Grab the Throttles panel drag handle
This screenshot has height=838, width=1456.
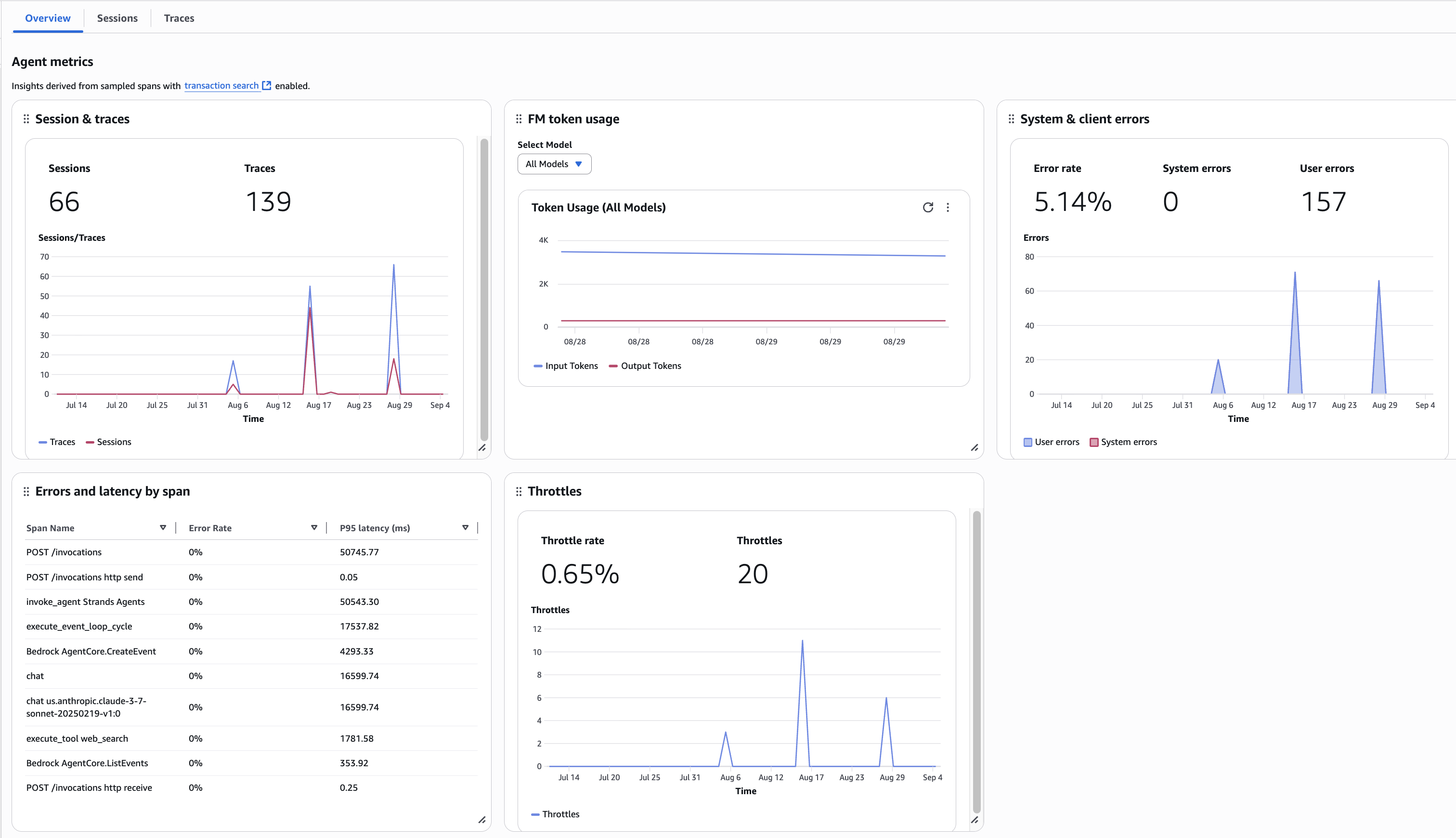519,492
